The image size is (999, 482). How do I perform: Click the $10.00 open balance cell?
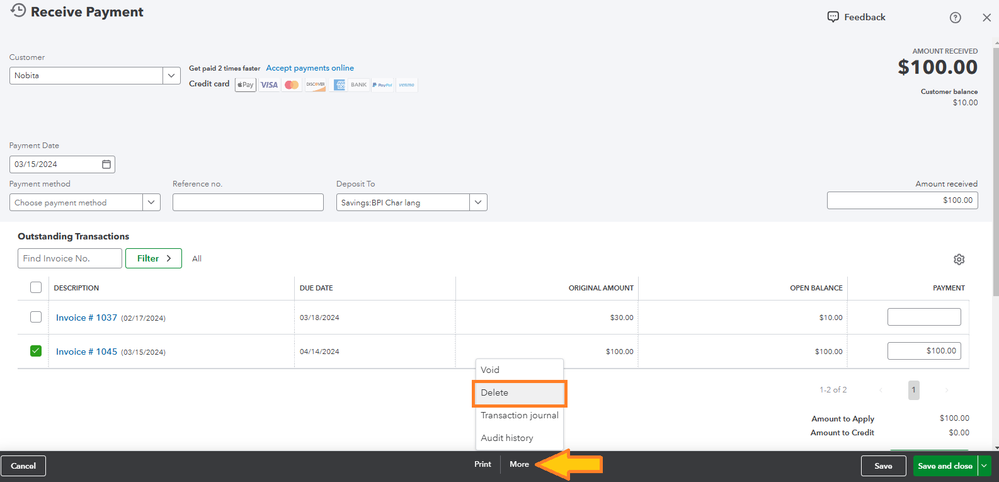pyautogui.click(x=830, y=317)
